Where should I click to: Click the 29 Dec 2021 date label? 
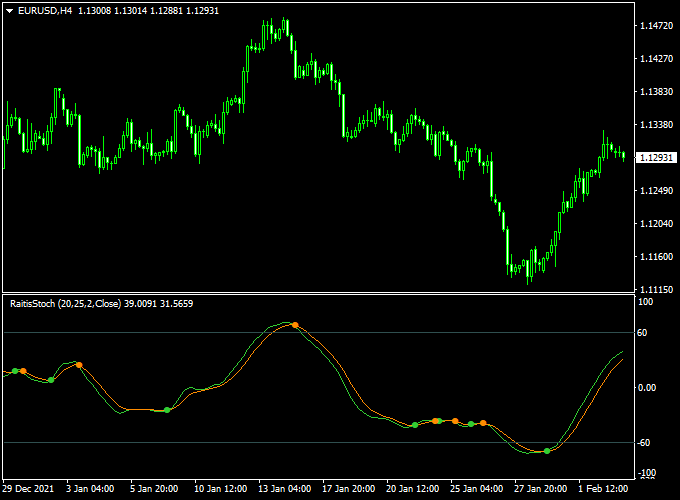point(28,489)
